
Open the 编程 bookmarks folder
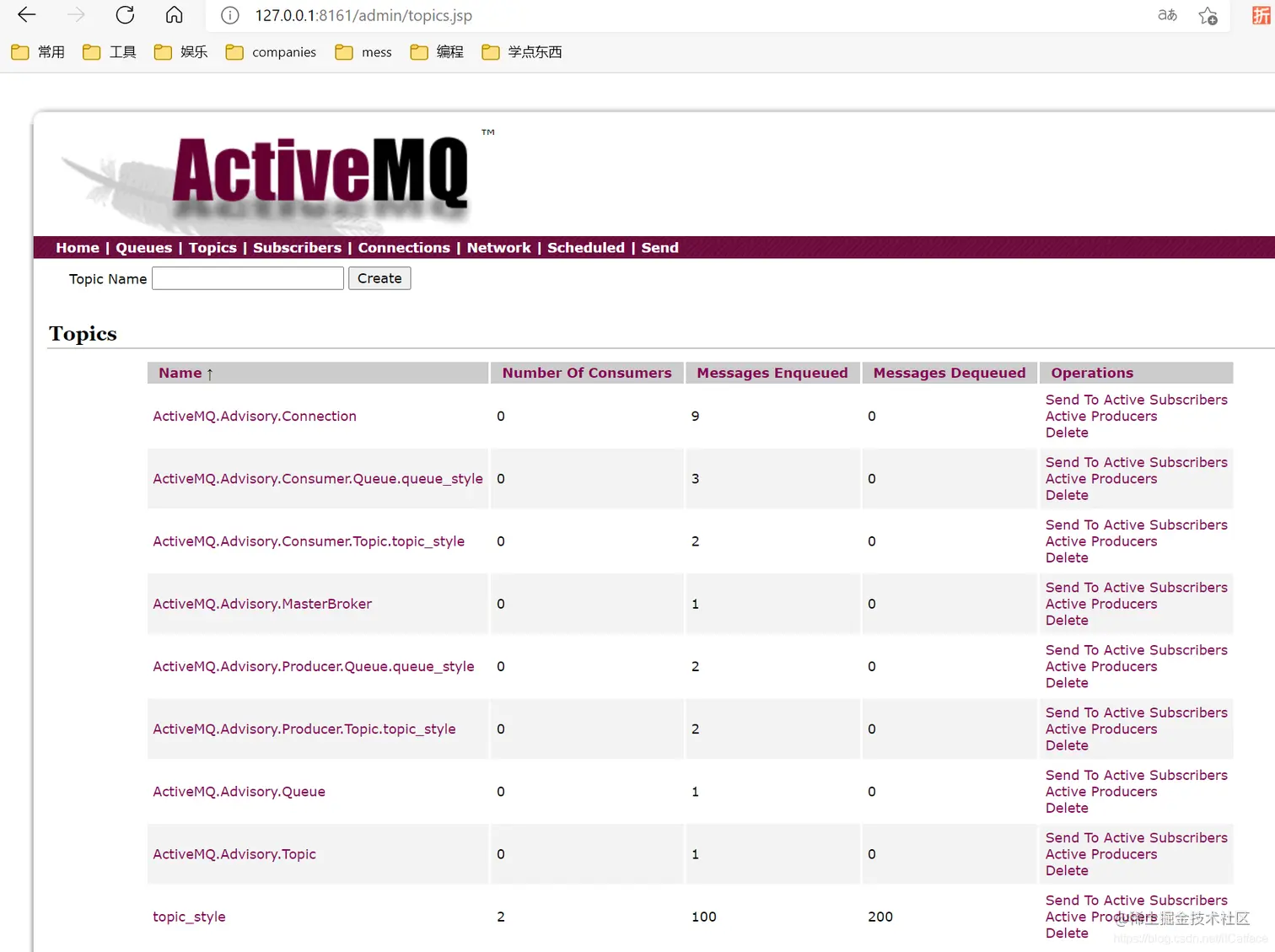point(437,52)
